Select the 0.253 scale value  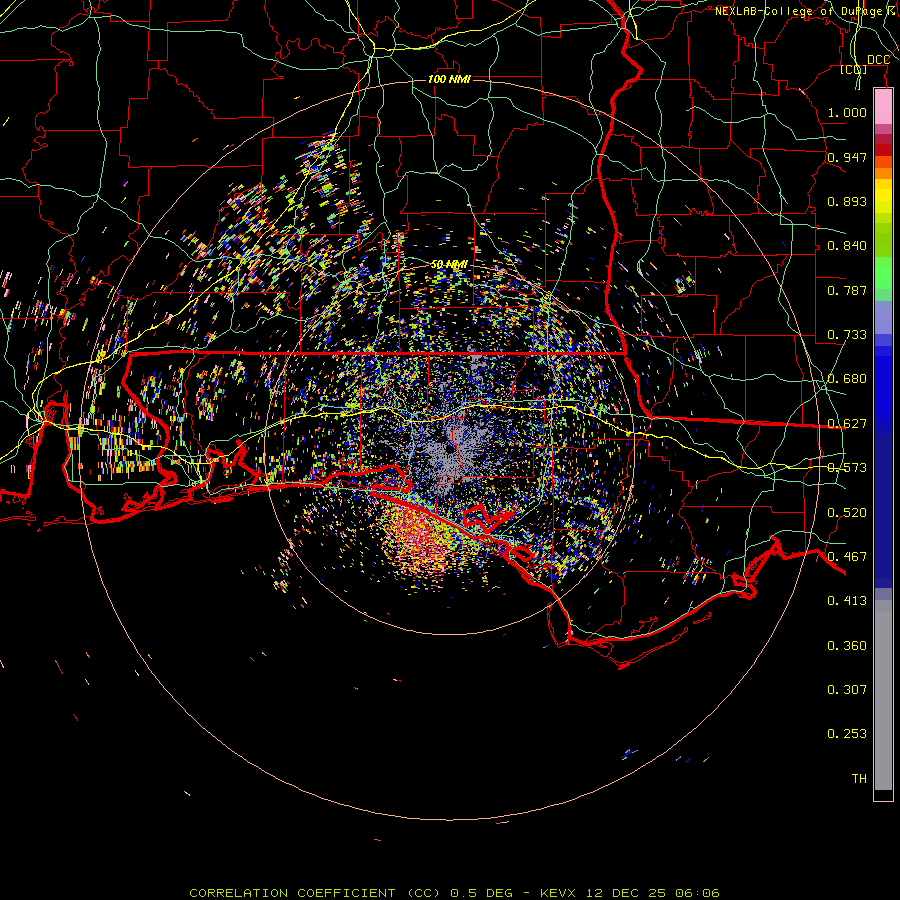coord(847,734)
